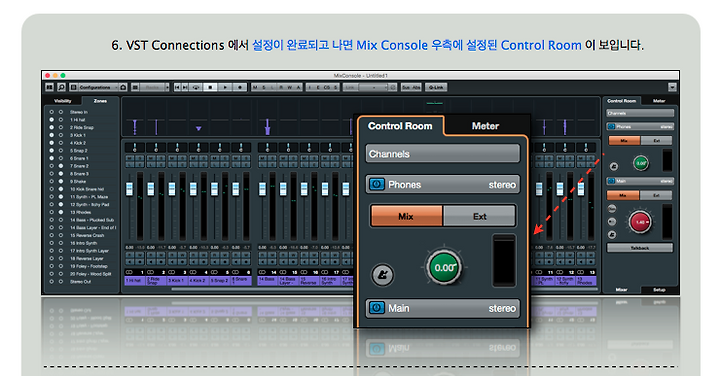
Task: Start playback in MixConsole toolbar
Action: tap(225, 87)
